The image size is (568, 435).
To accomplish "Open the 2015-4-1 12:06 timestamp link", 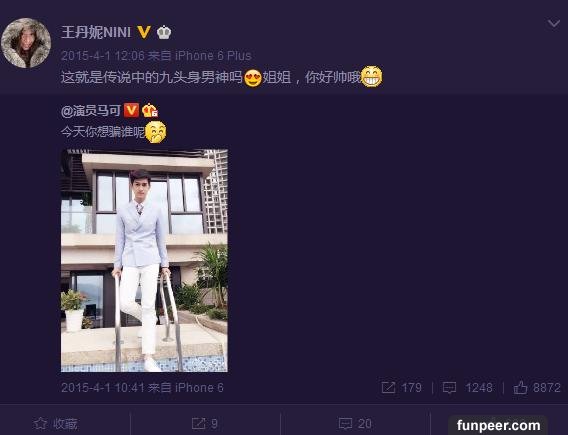I will [103, 56].
